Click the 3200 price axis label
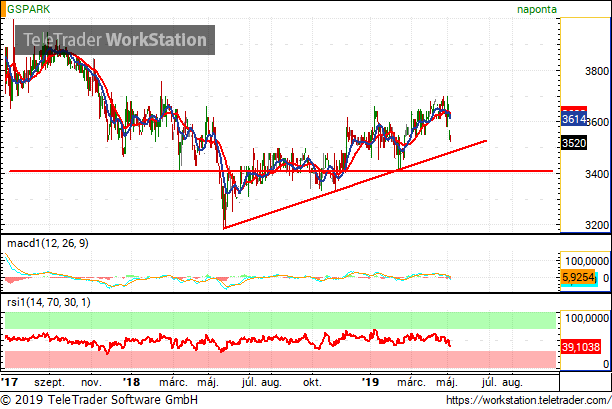 597,225
